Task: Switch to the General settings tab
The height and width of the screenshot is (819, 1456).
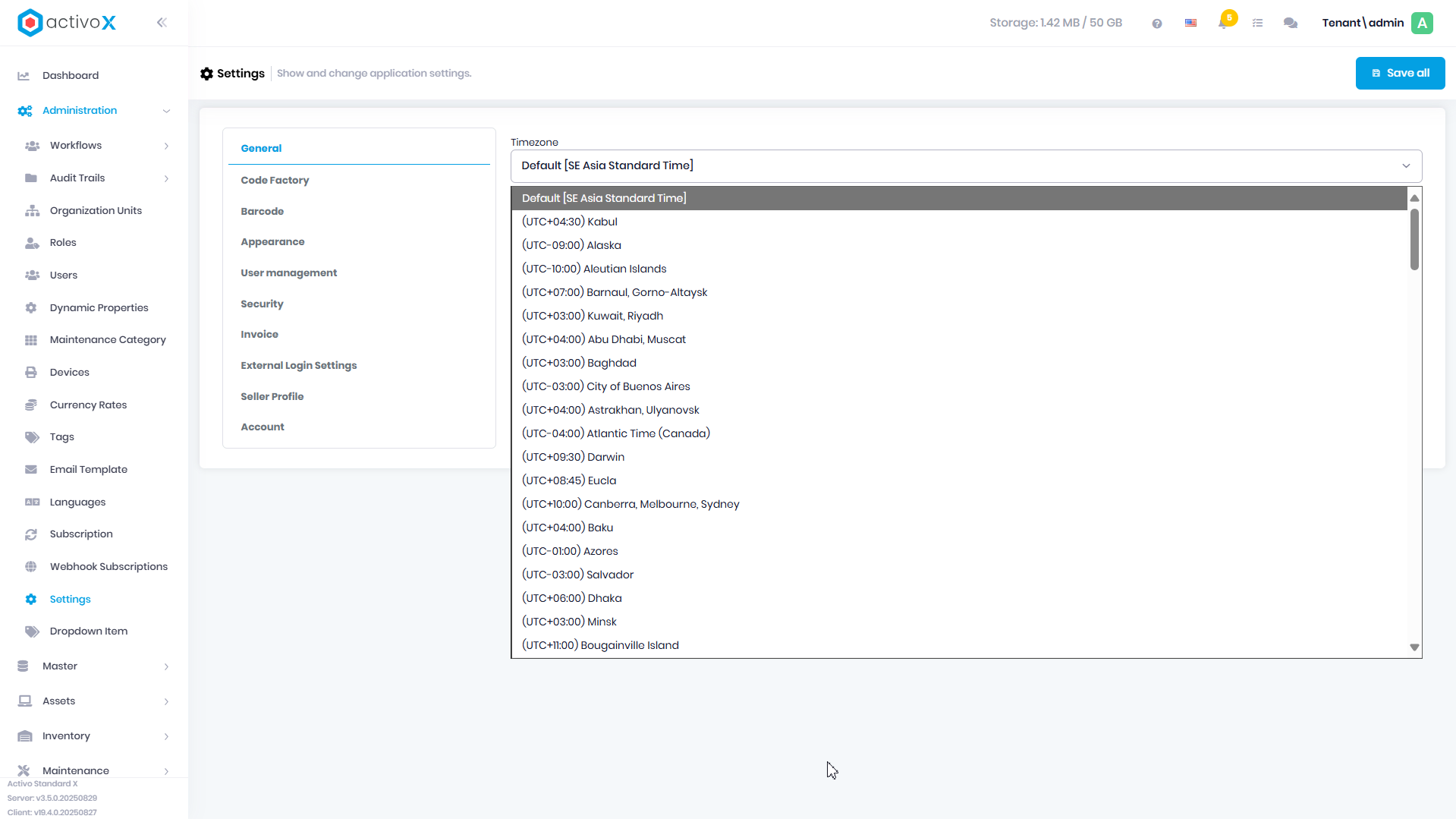Action: click(x=359, y=149)
